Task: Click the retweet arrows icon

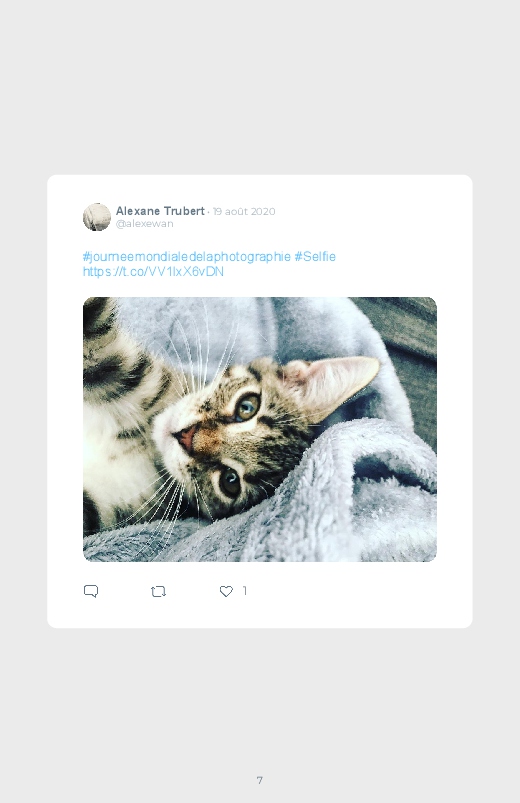Action: 158,591
